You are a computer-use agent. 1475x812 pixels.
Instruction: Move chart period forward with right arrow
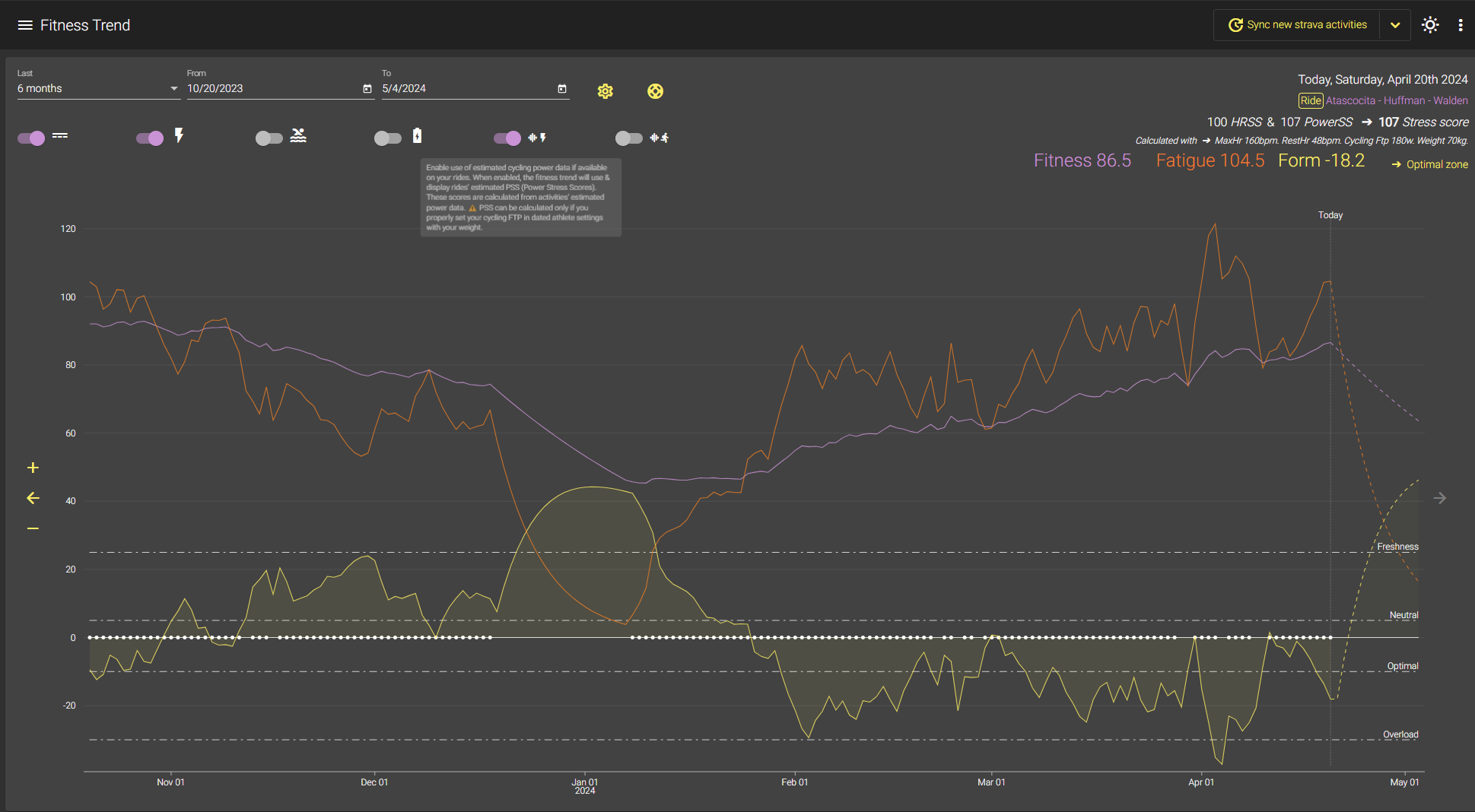tap(1439, 498)
